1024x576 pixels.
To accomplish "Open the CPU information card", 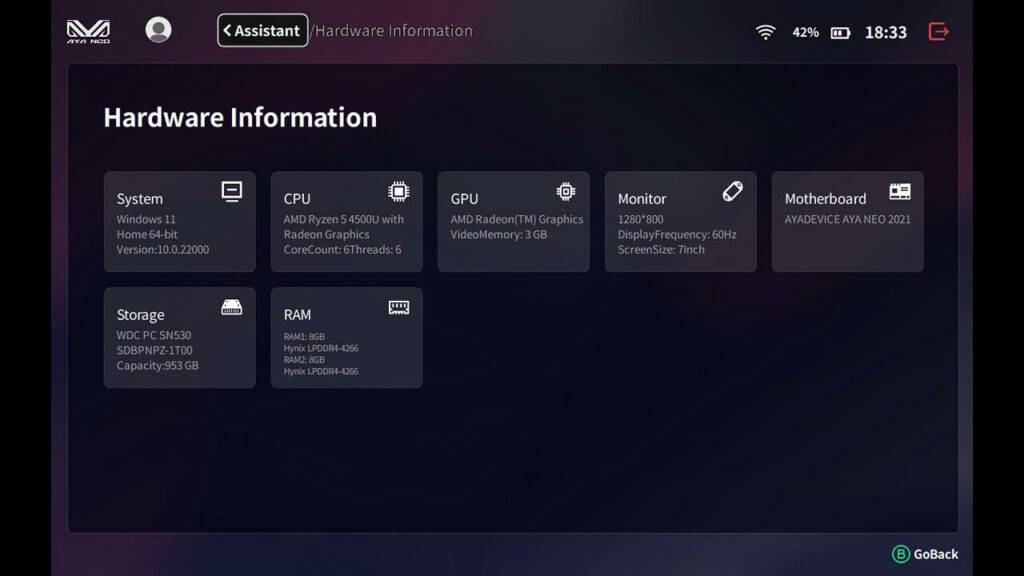I will pyautogui.click(x=347, y=222).
